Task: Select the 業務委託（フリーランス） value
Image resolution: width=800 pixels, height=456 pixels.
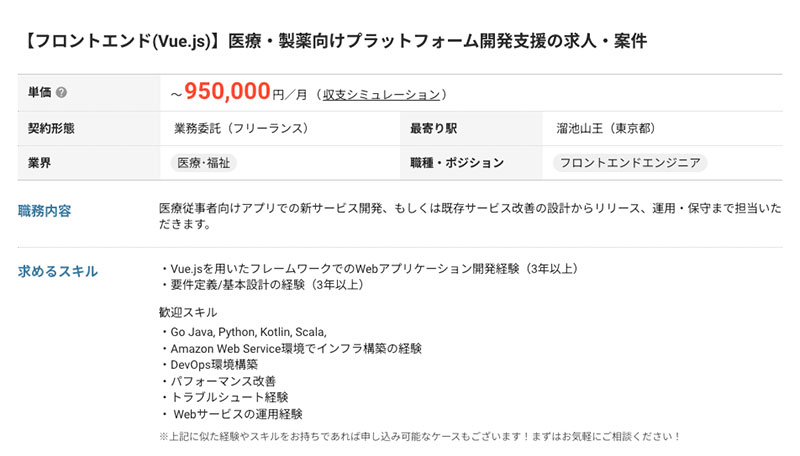Action: point(241,129)
